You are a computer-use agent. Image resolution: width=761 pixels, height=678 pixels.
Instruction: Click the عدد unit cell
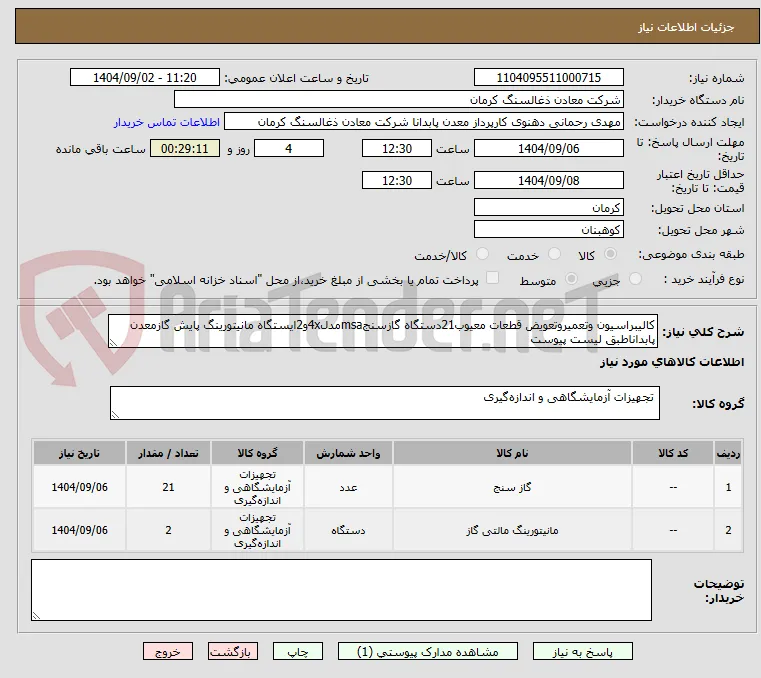[x=348, y=487]
